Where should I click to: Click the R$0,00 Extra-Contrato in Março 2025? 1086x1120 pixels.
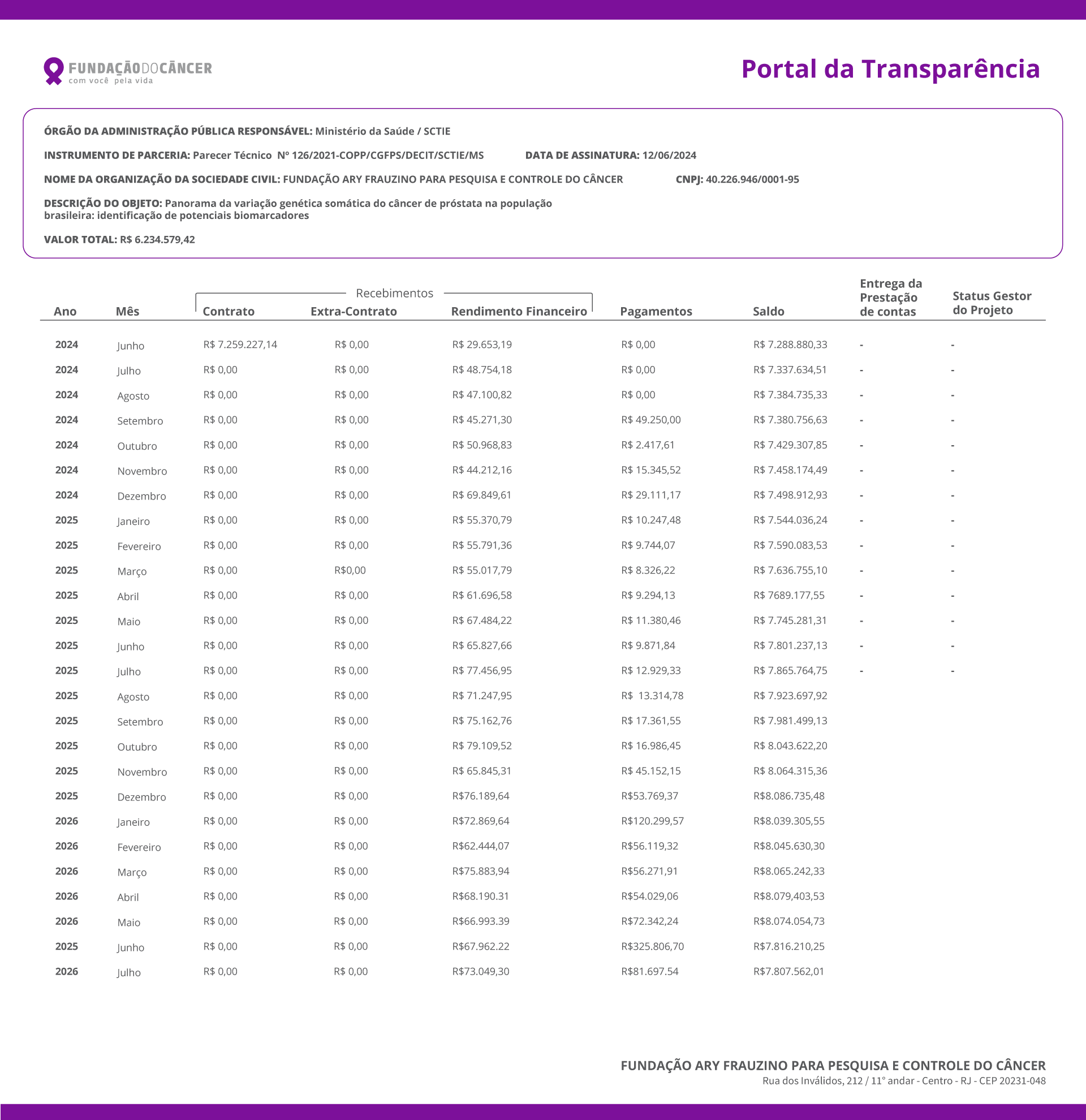coord(350,570)
